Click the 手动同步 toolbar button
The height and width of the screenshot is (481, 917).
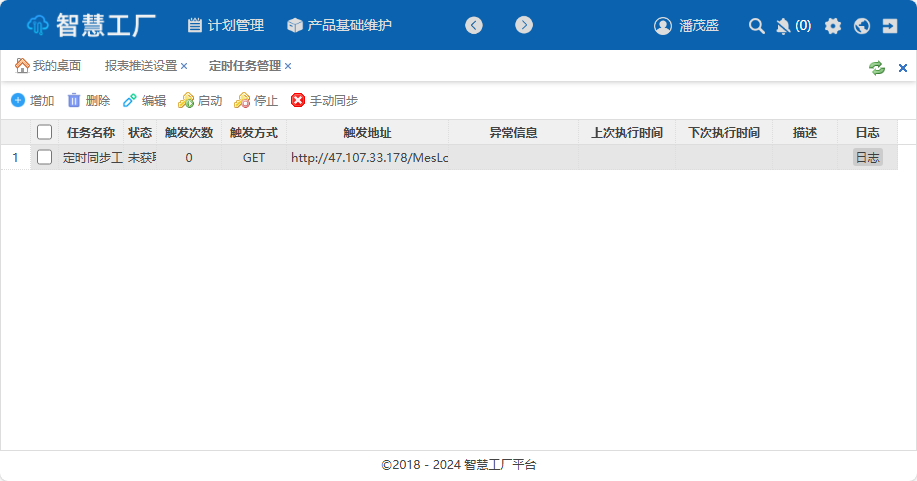coord(324,100)
